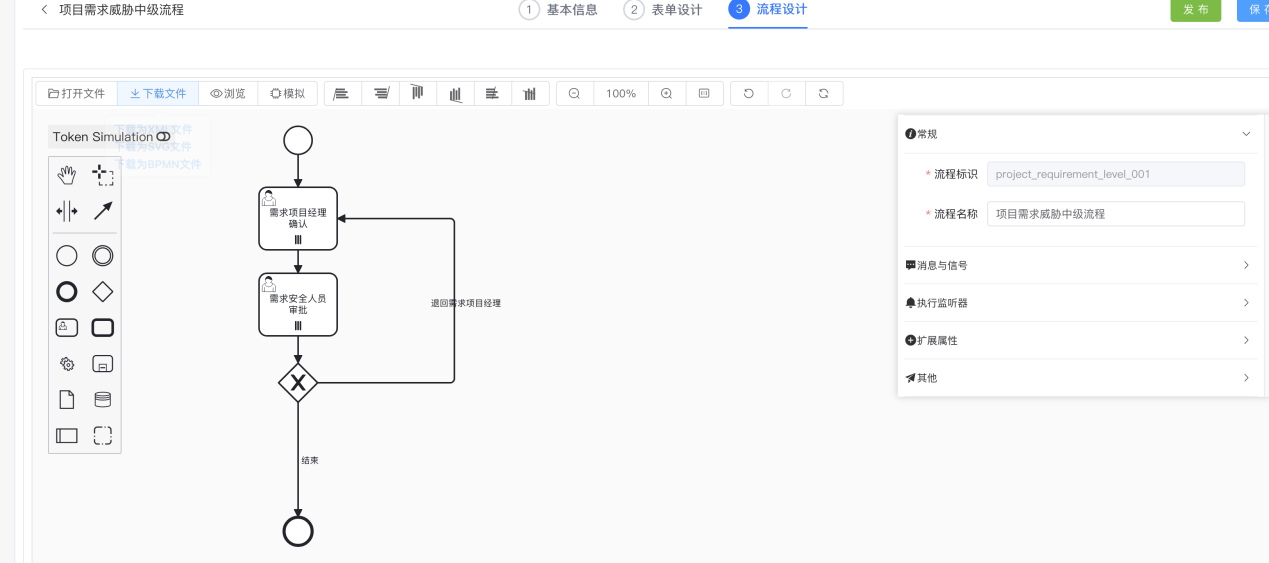Go to 表单设计 step
This screenshot has width=1269, height=563.
tap(663, 10)
